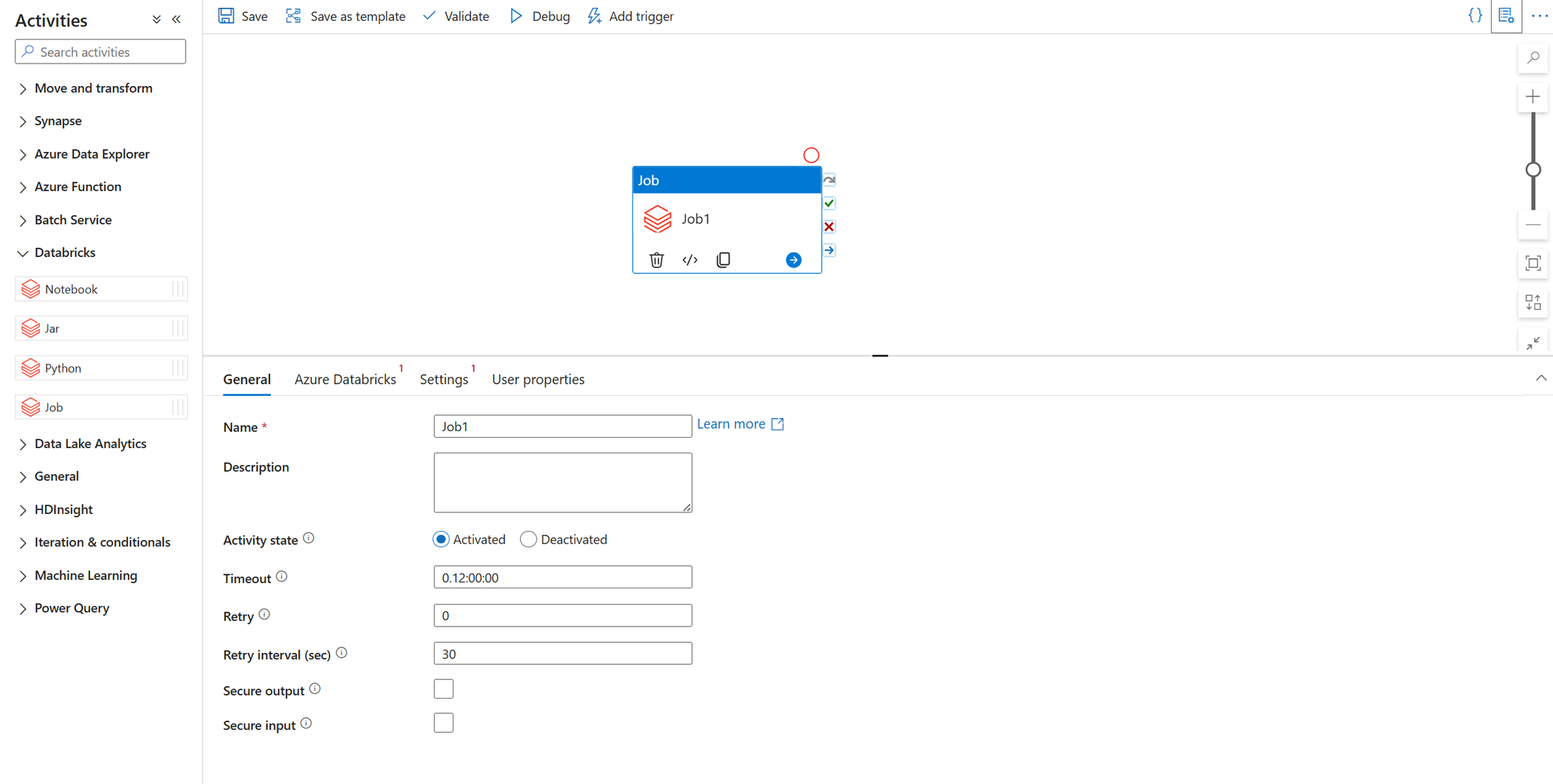Select the Deactivated radio button
1553x784 pixels.
click(x=529, y=539)
